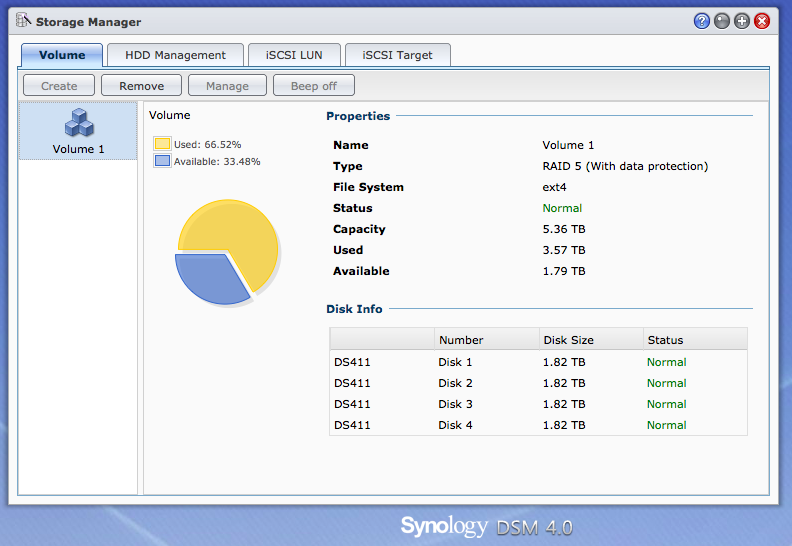Minimize Storage Manager using the gray button
This screenshot has width=792, height=546.
(x=722, y=21)
